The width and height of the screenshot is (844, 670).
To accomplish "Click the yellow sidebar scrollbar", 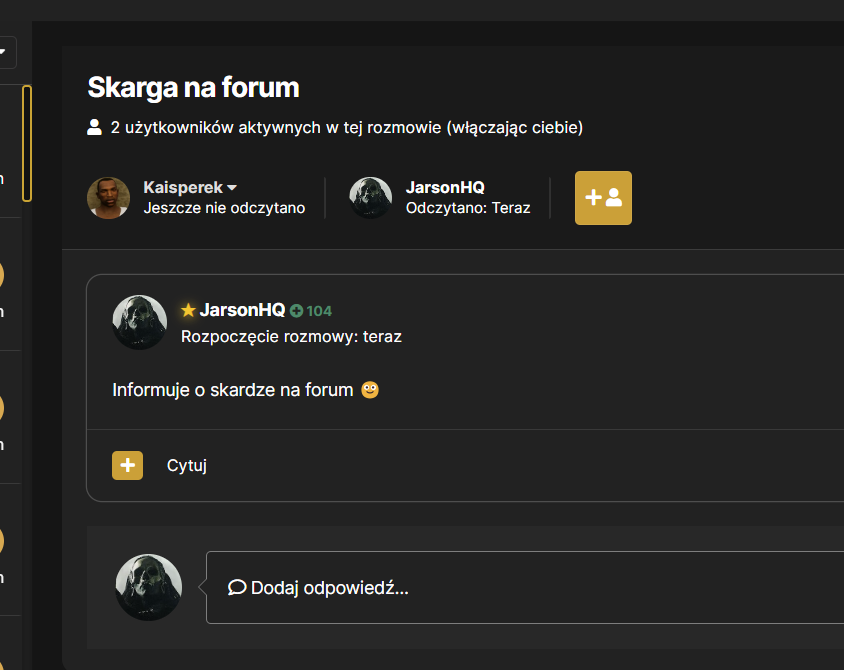I will pos(27,143).
